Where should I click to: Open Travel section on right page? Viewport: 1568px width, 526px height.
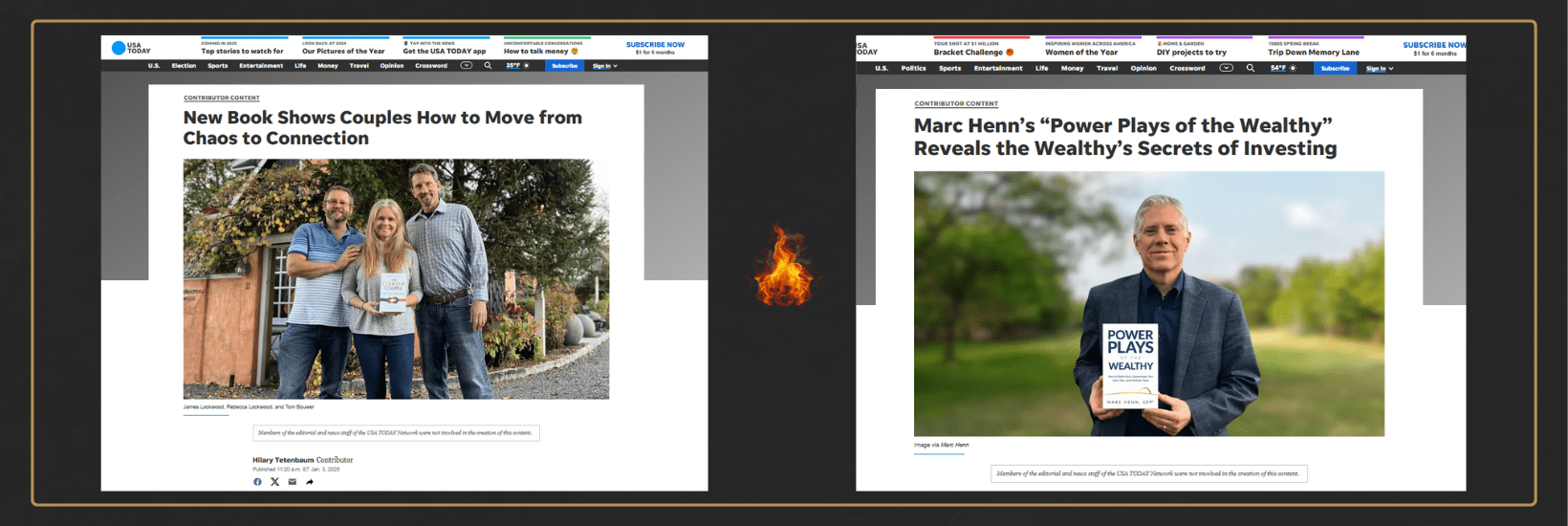(x=1107, y=68)
